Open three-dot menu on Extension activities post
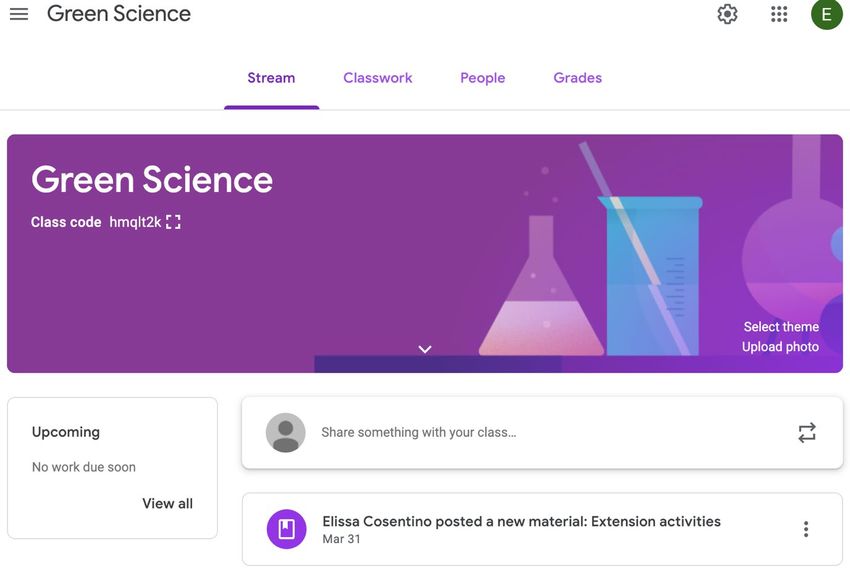 point(806,529)
